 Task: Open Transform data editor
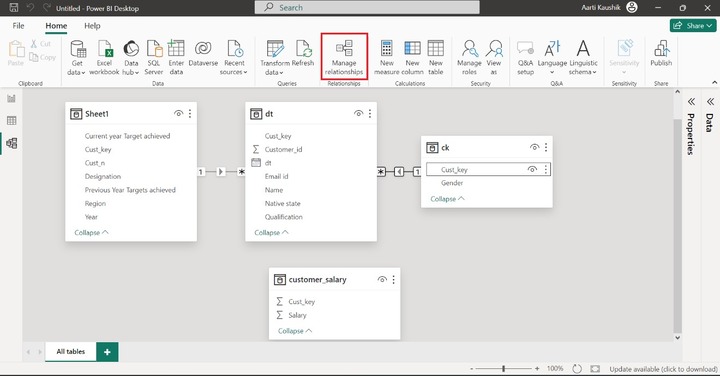click(x=275, y=58)
